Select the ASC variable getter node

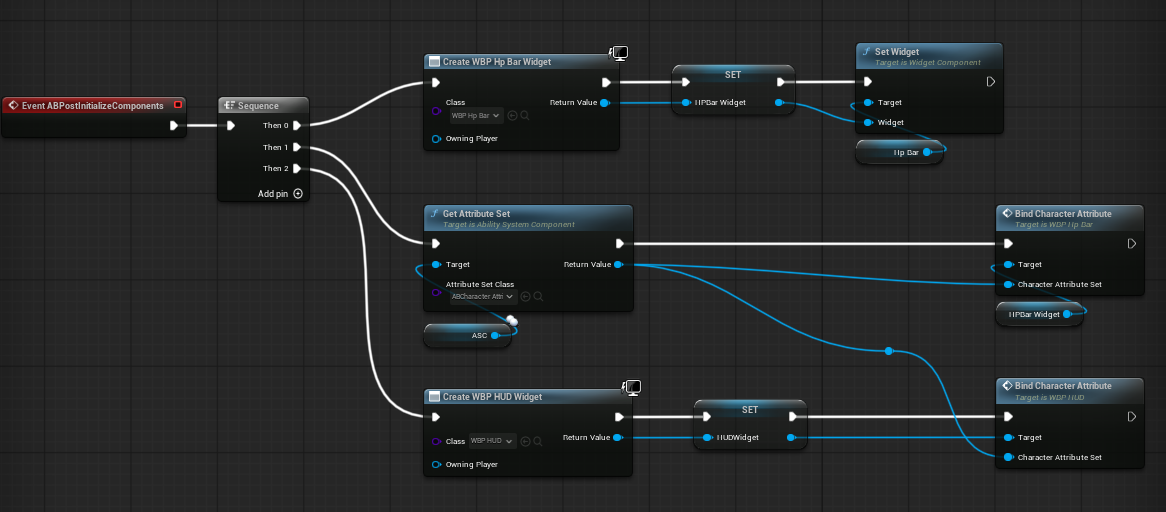(x=468, y=336)
